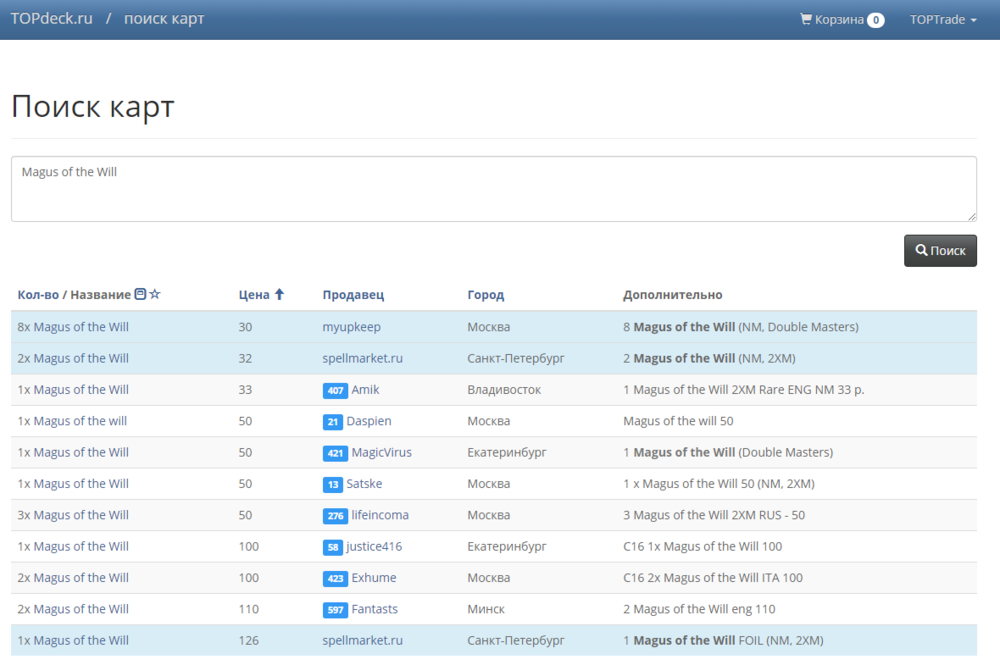
Task: Open seller myupkeep's profile
Action: 351,327
